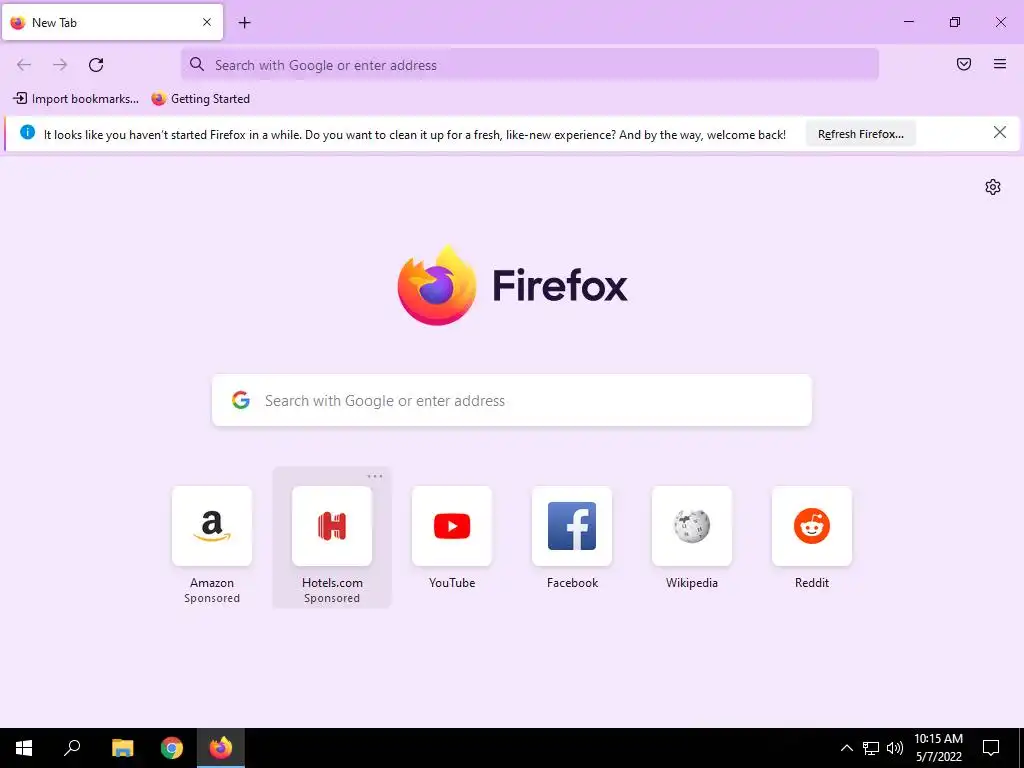This screenshot has width=1024, height=768.
Task: Open the Save to Pocket button
Action: pos(964,64)
